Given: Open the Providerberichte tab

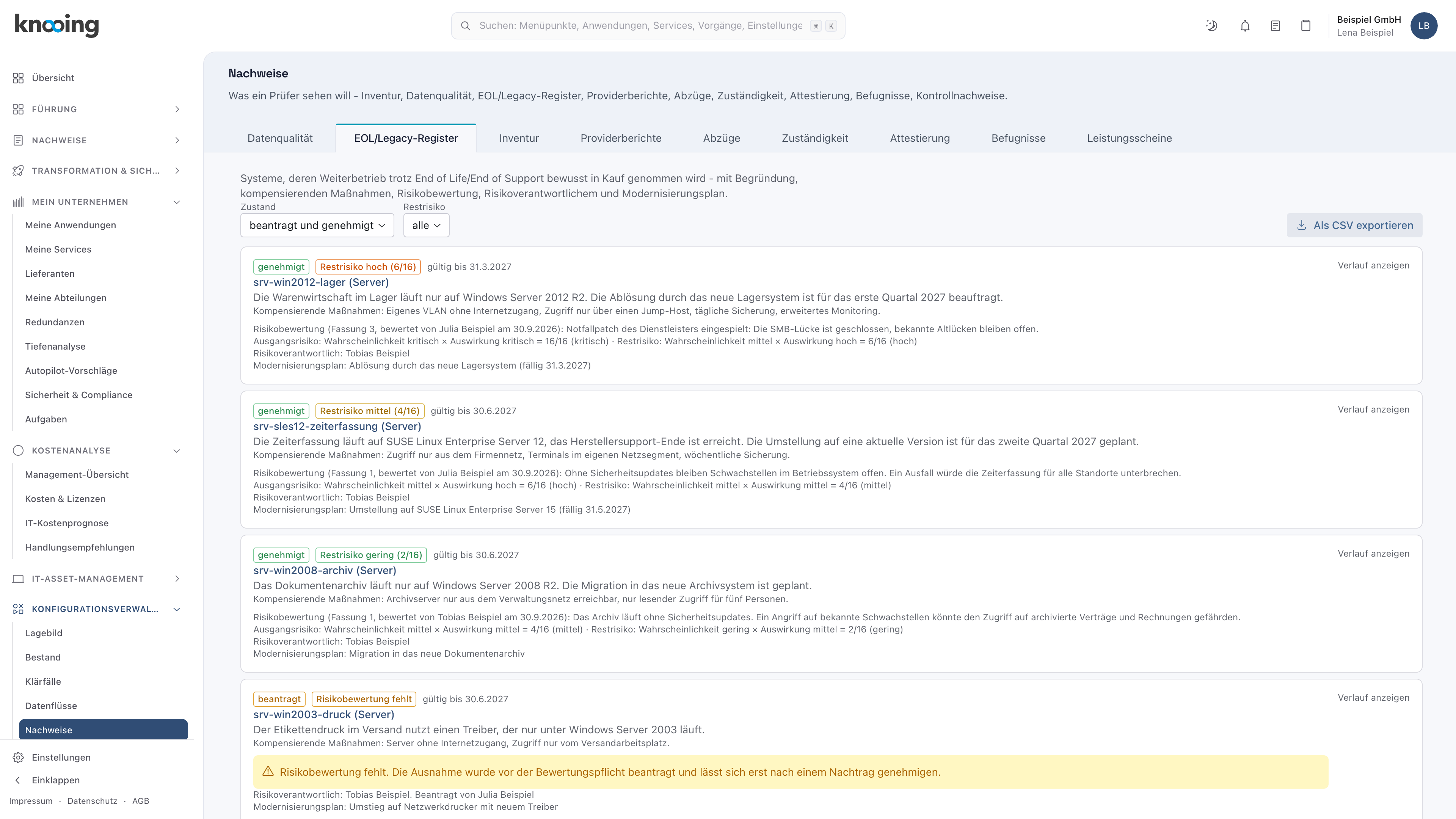Looking at the screenshot, I should pos(621,138).
